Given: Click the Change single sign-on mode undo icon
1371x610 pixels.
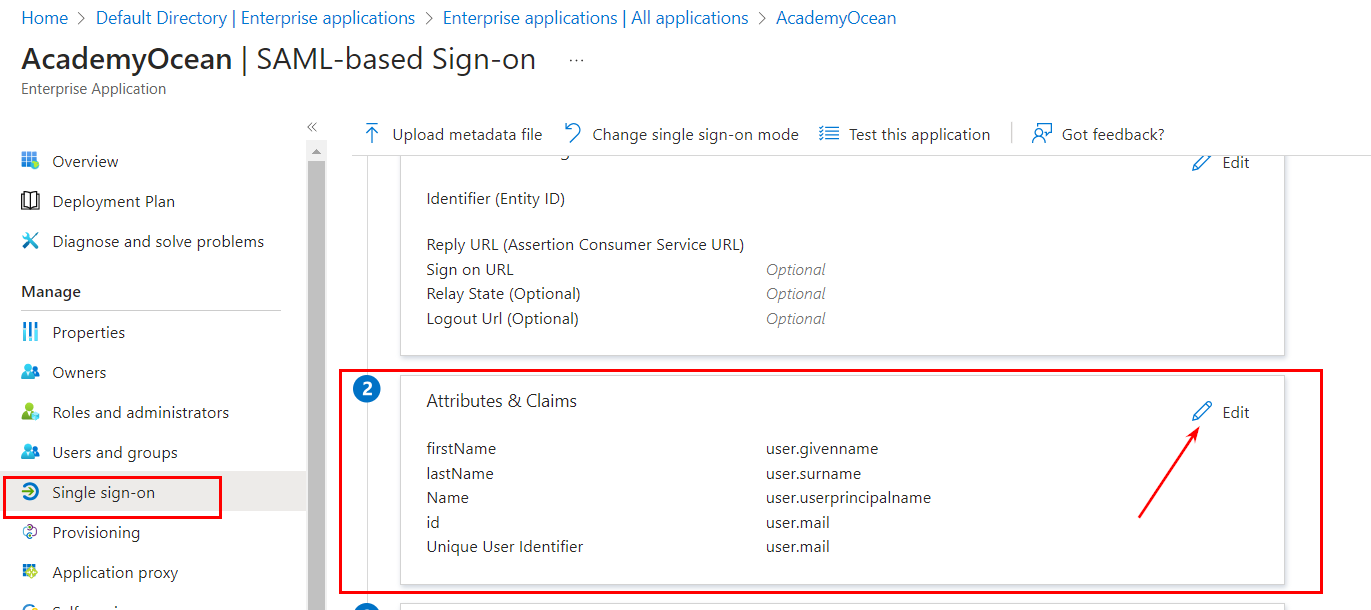Looking at the screenshot, I should point(573,134).
